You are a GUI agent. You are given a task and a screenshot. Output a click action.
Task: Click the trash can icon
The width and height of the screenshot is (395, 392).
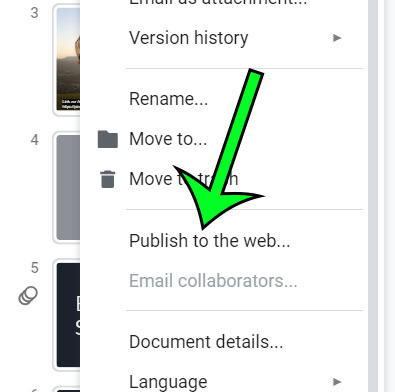tap(108, 179)
